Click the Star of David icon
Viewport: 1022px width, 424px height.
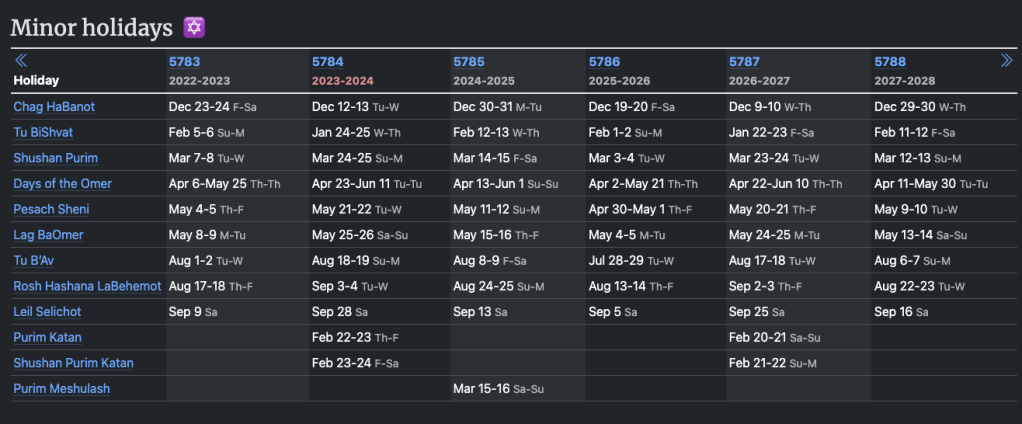[x=194, y=28]
